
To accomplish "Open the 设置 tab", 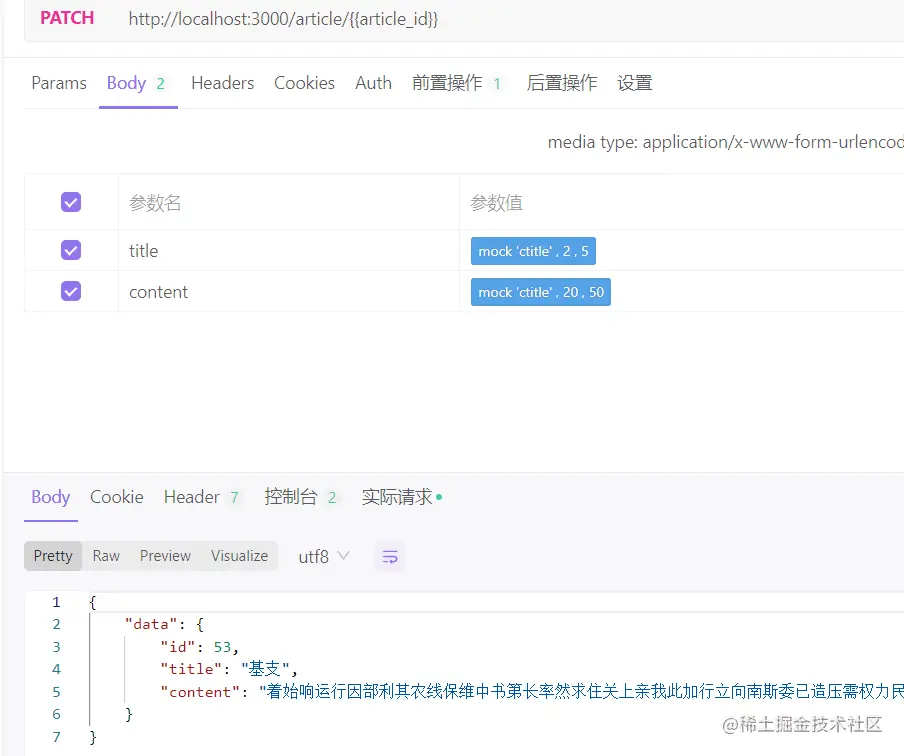I will (x=634, y=83).
